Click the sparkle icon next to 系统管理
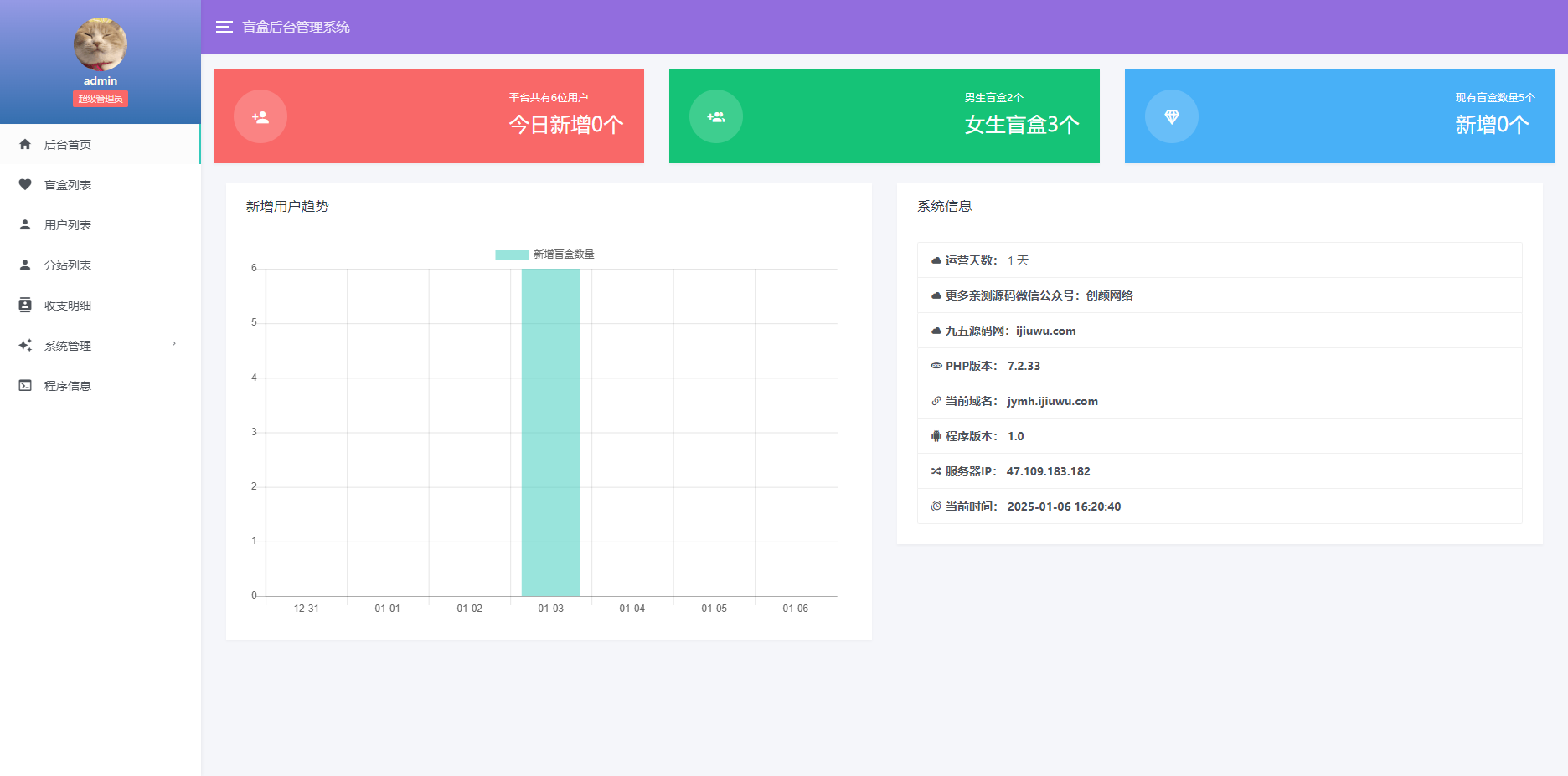1568x776 pixels. click(x=25, y=345)
